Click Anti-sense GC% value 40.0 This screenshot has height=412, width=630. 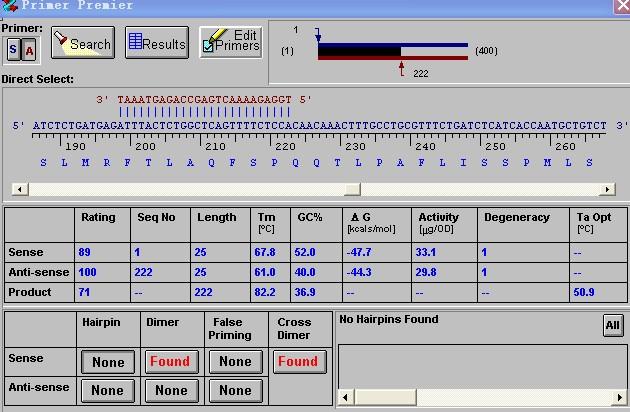pos(305,273)
